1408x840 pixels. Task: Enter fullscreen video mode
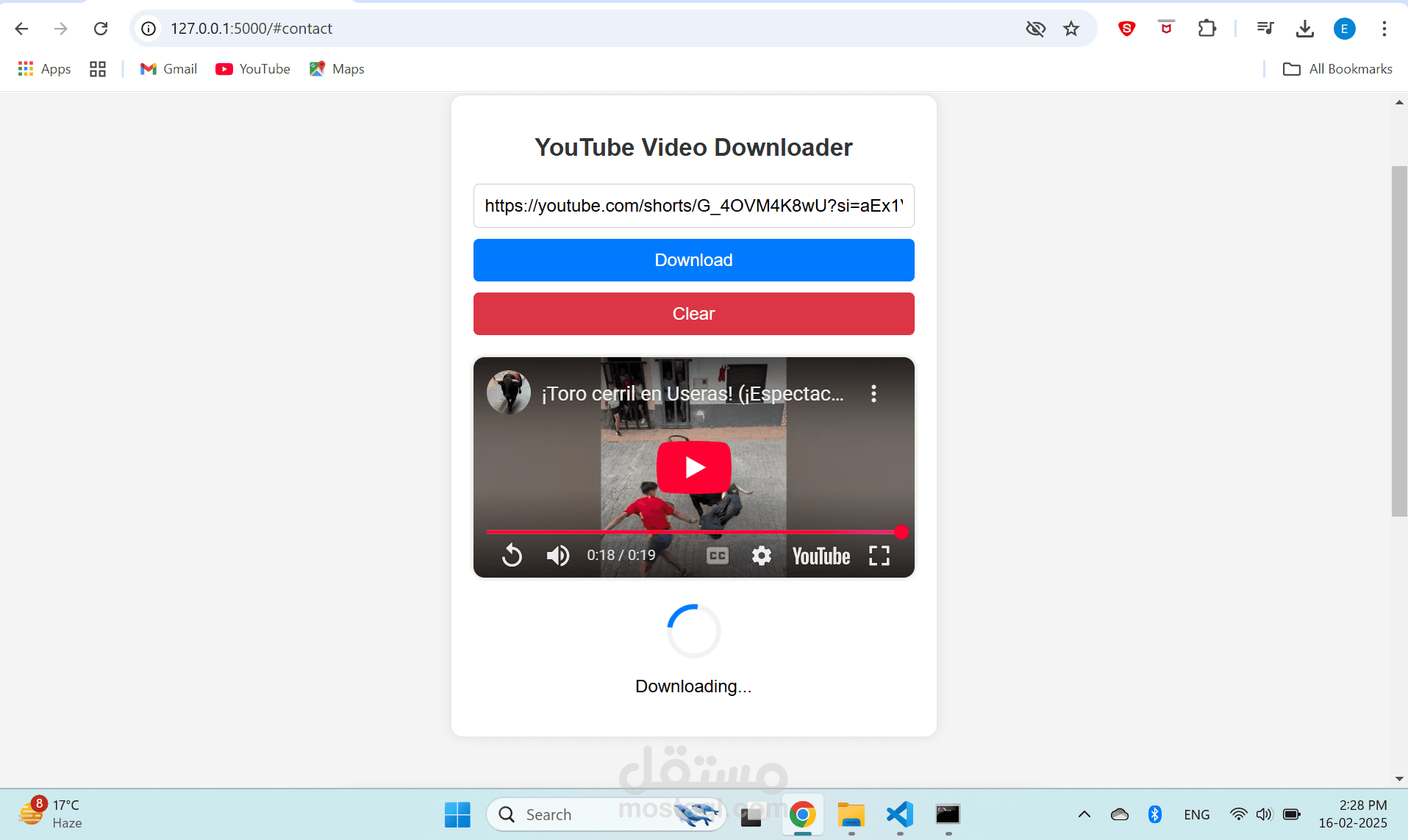click(x=879, y=556)
